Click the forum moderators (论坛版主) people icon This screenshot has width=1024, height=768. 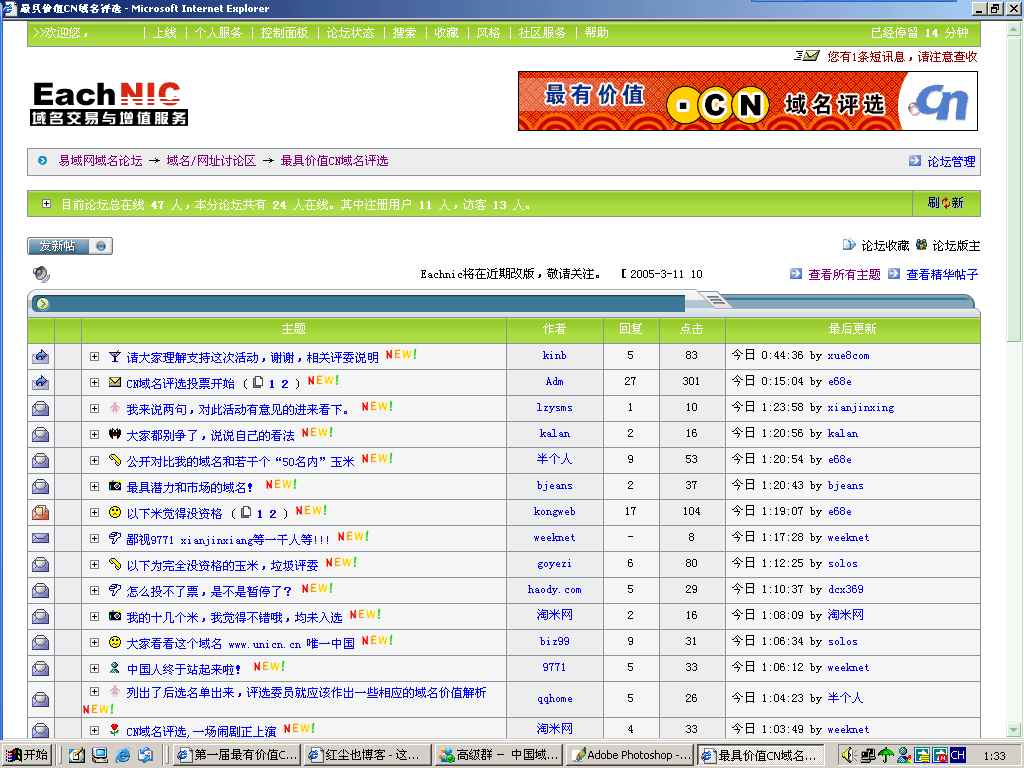coord(921,245)
